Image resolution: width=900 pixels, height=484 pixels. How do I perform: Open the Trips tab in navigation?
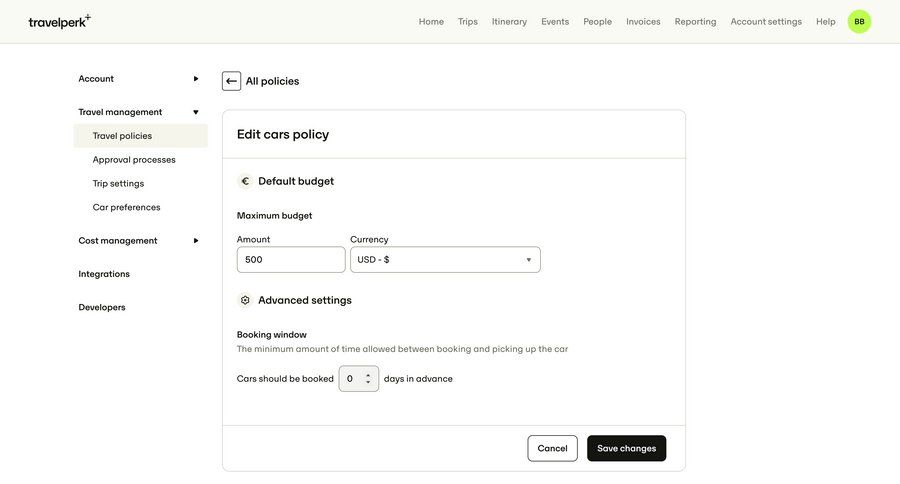468,21
